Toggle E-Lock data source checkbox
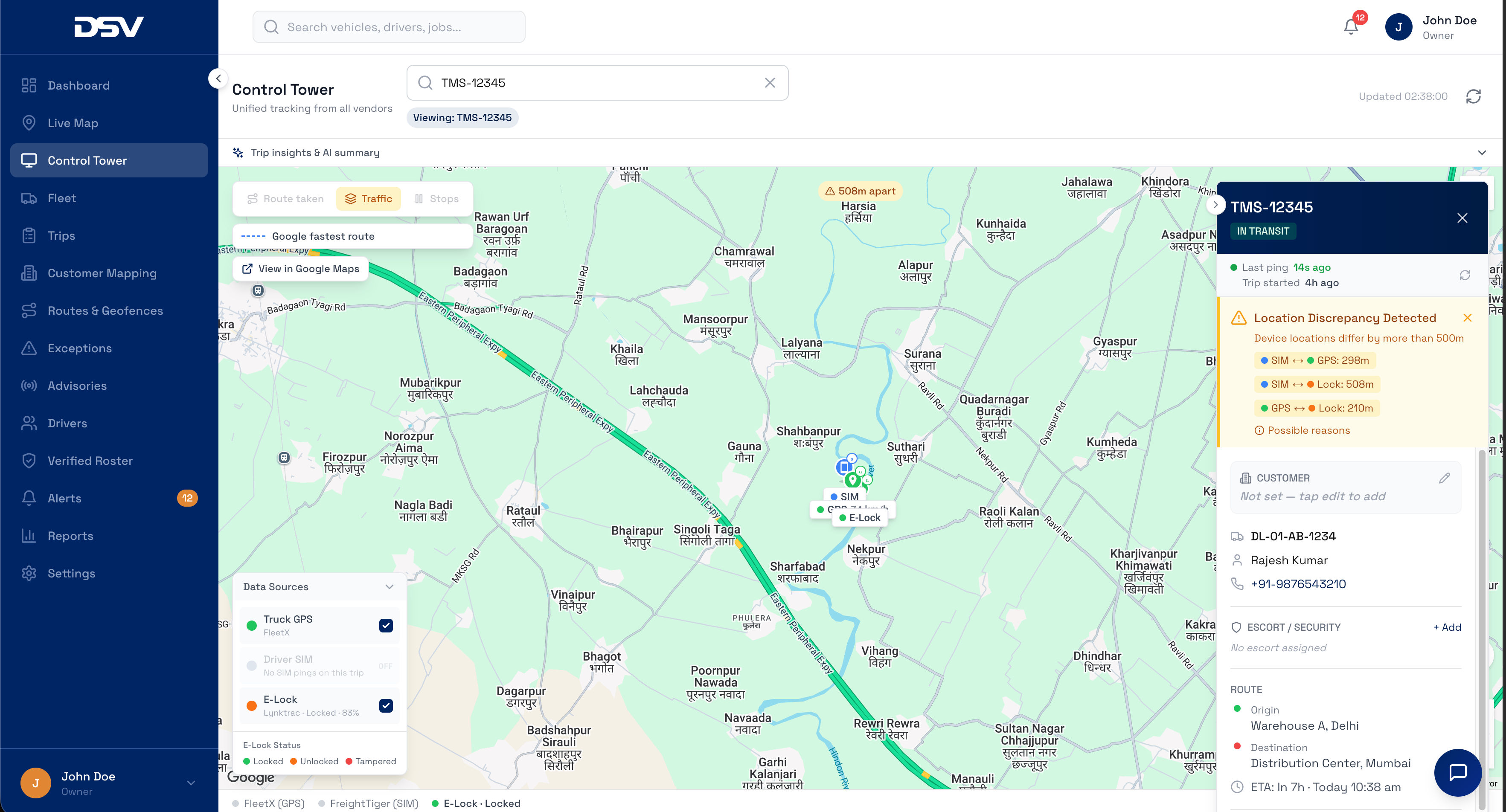 click(386, 706)
